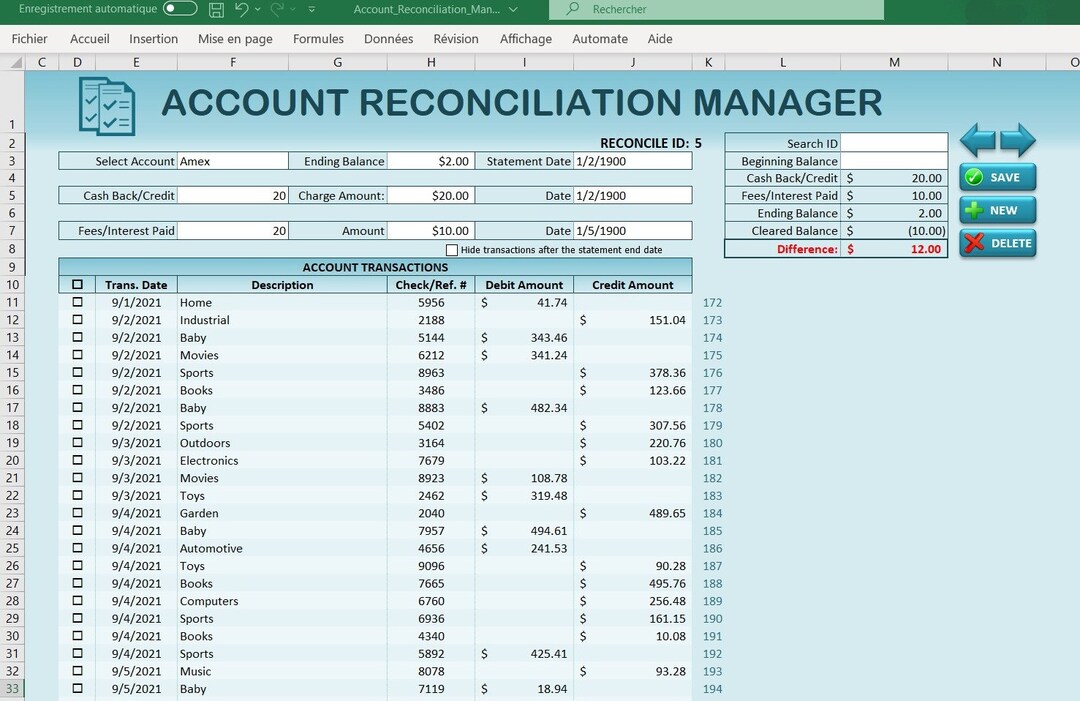Check the 9/1/2021 Home transaction box
The width and height of the screenshot is (1080, 701).
click(x=77, y=302)
